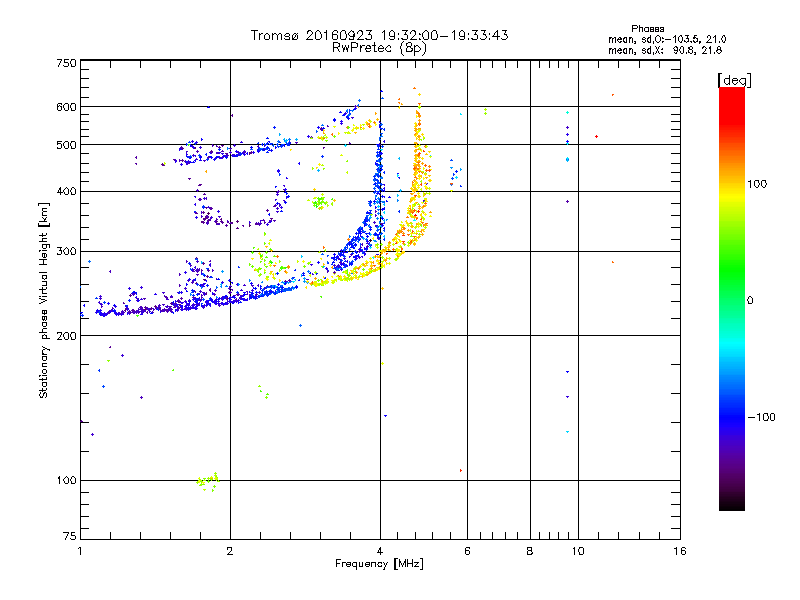Screen dimensions: 800x600
Task: Click the '750' height axis tick label
Action: (67, 63)
